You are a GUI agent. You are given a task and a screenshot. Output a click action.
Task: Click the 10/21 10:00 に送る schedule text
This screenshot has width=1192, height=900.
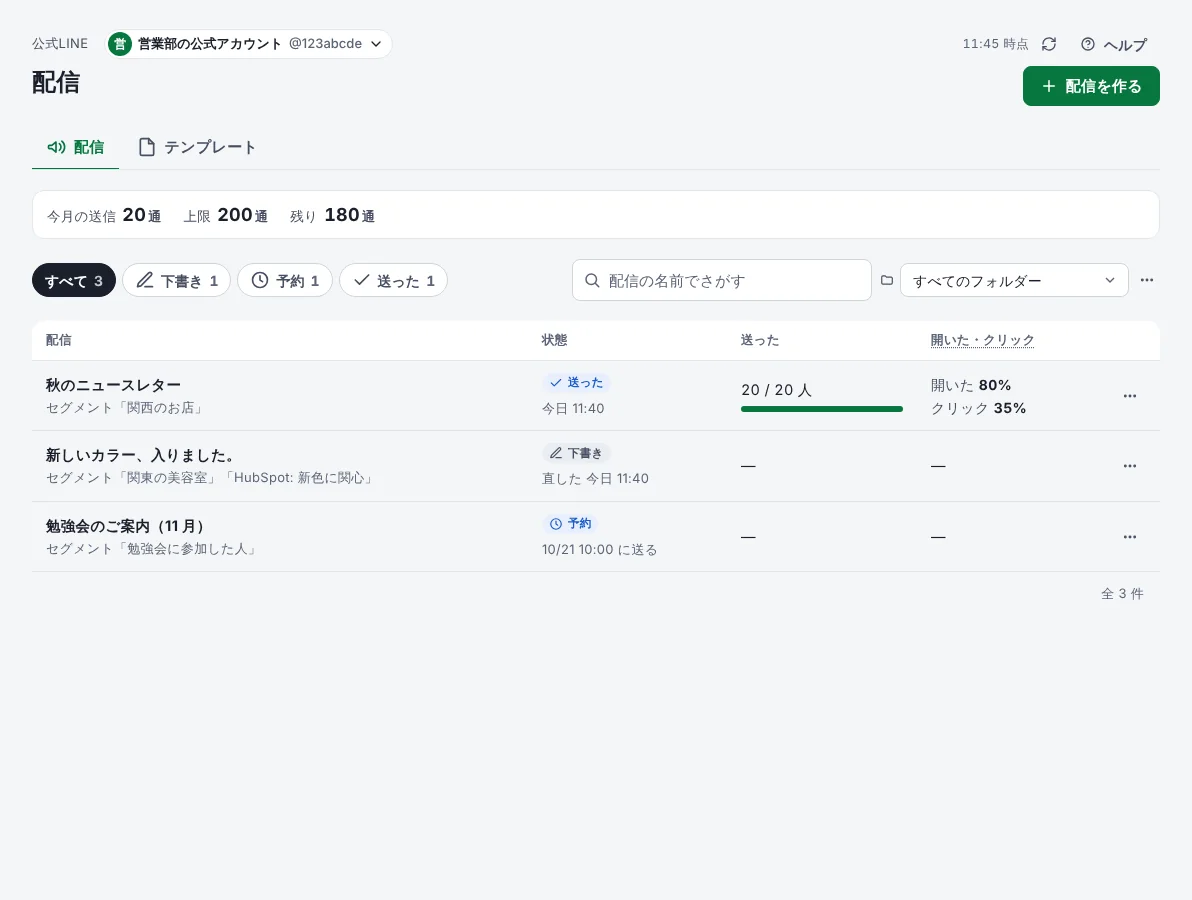tap(599, 550)
